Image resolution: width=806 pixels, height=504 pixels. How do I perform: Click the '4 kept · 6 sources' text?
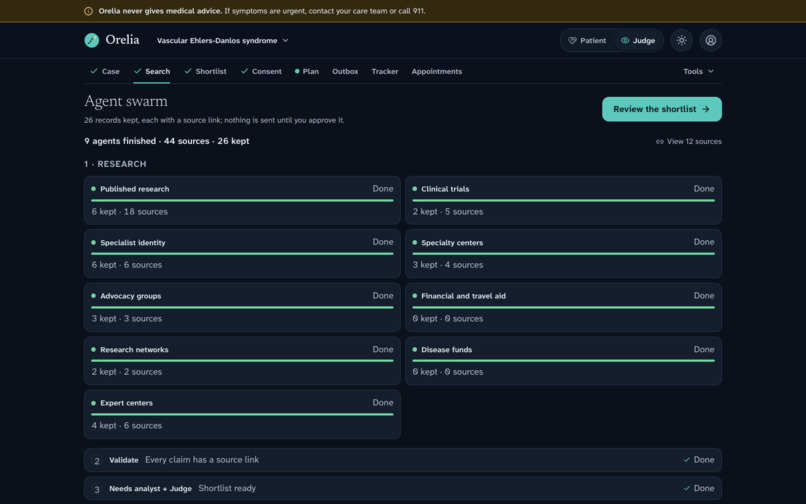(x=127, y=425)
